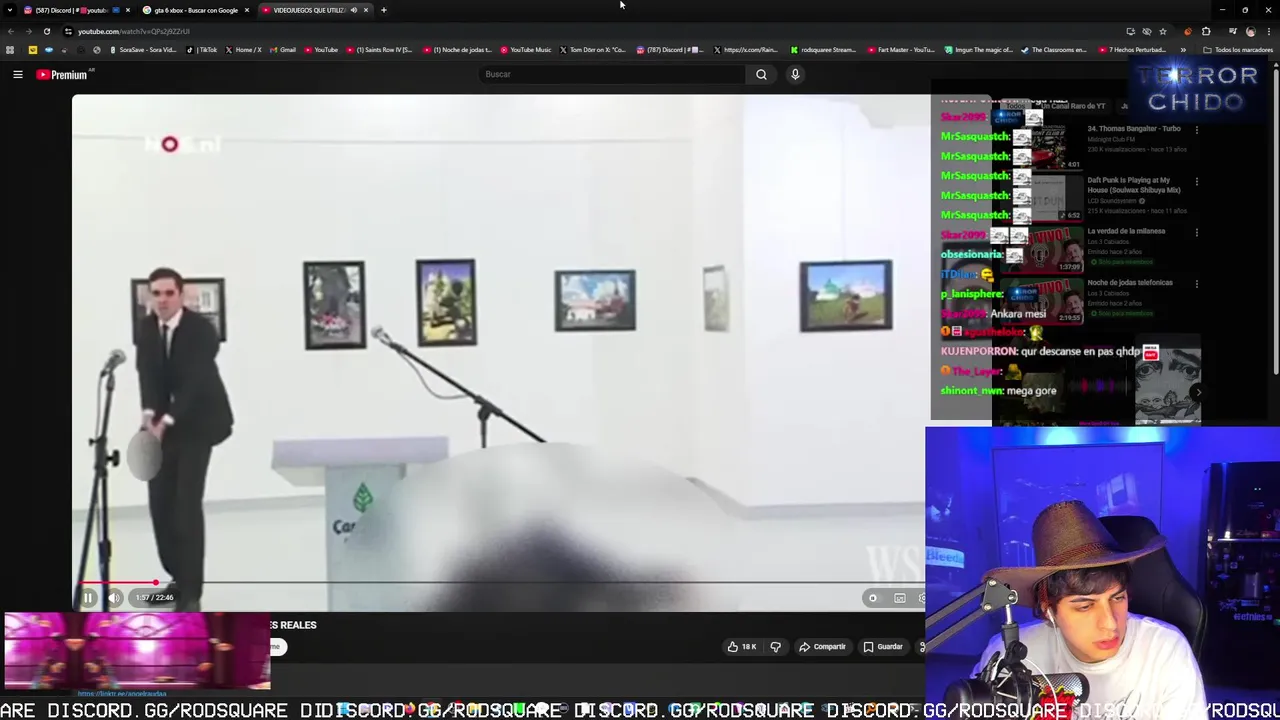Open Chrome three-dot menu

pyautogui.click(x=1267, y=31)
